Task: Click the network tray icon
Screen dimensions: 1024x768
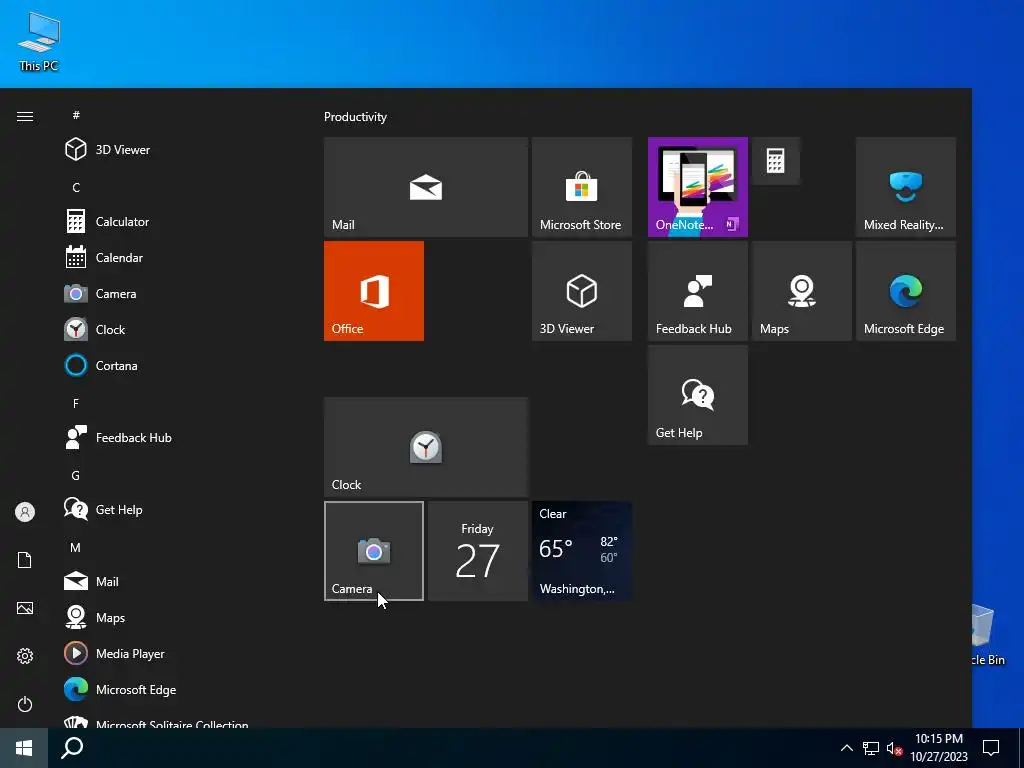Action: (871, 748)
